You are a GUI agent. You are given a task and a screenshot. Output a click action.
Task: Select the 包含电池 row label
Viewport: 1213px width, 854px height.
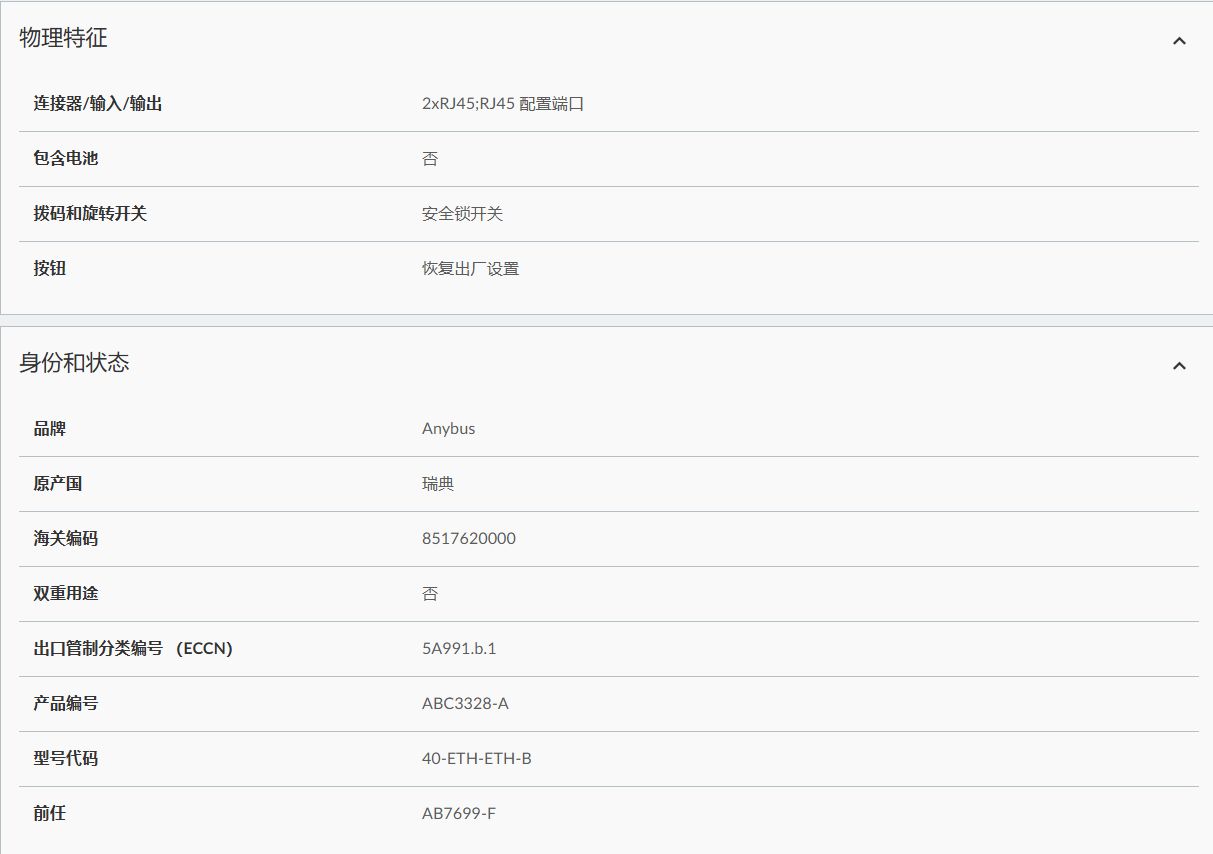(x=66, y=158)
